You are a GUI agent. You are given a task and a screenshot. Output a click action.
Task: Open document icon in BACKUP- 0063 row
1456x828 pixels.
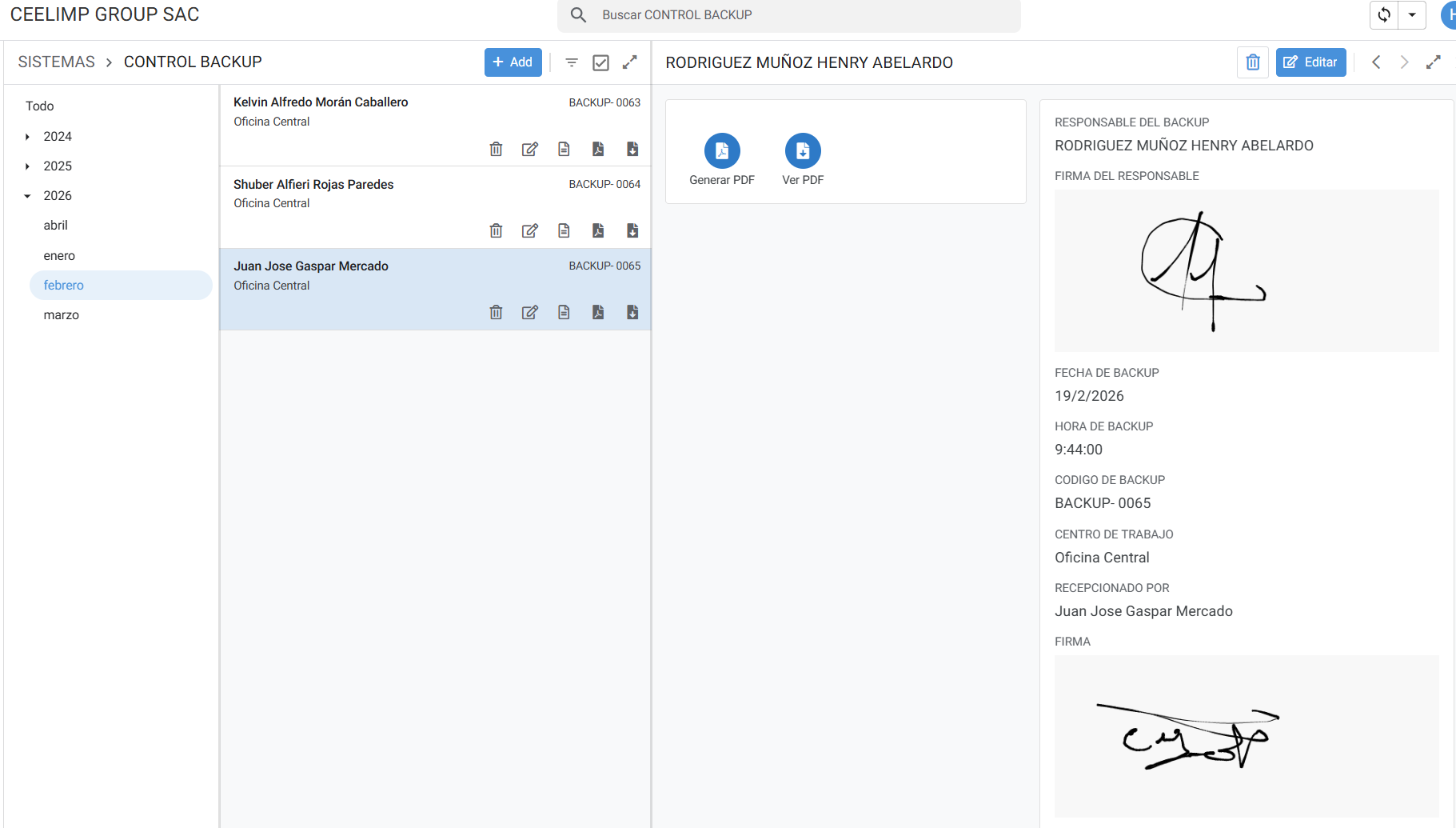click(x=564, y=149)
